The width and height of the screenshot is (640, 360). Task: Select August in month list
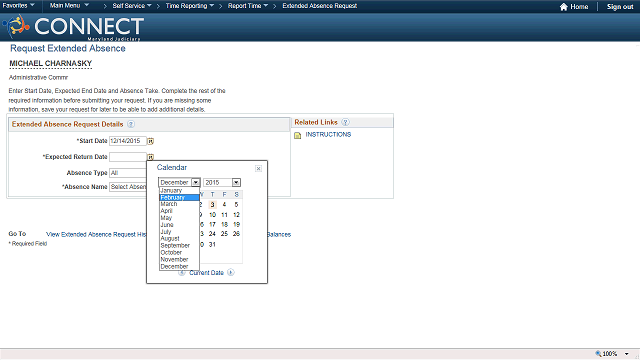click(179, 238)
